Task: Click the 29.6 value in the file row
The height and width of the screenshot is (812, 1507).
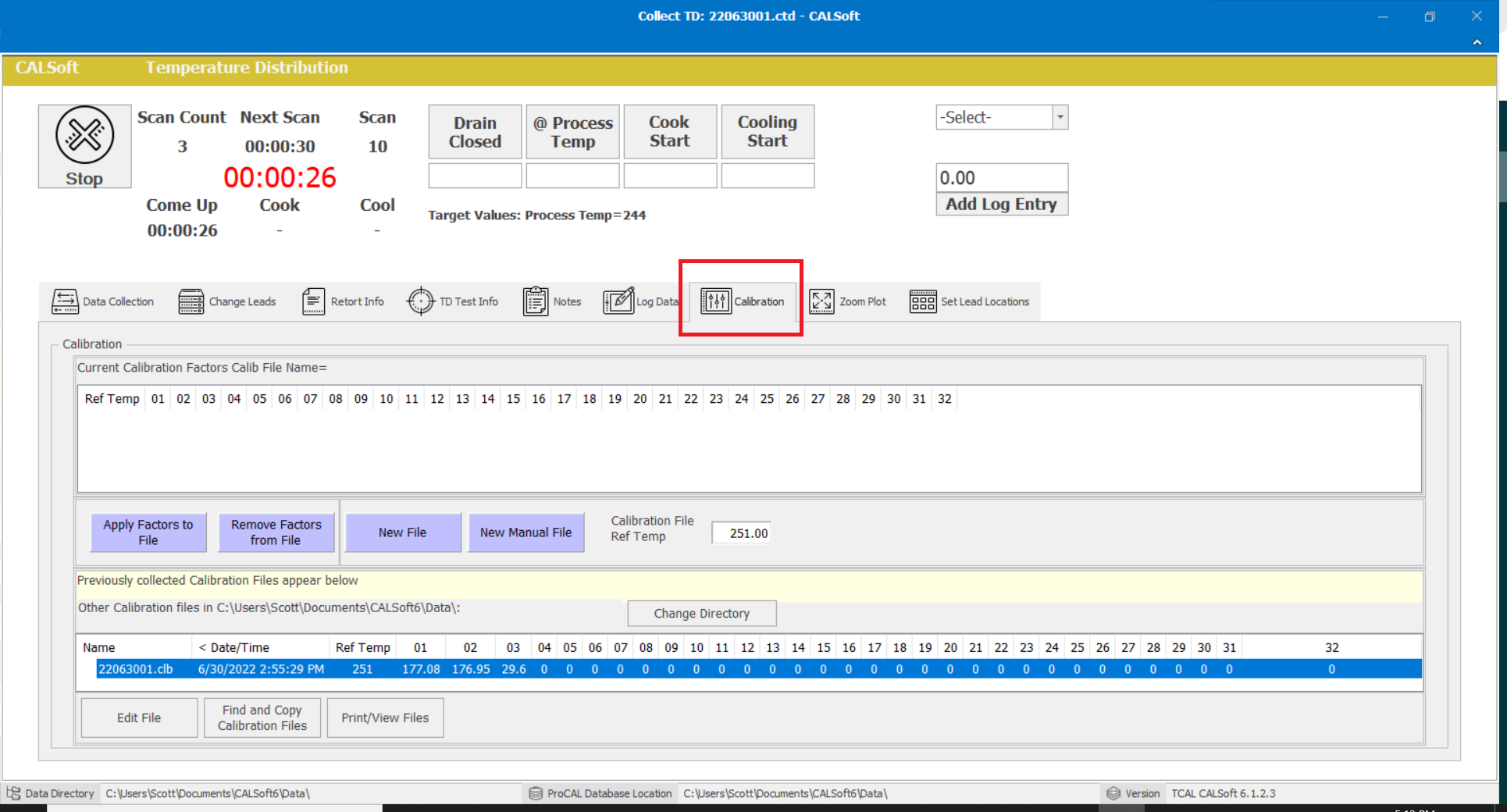Action: [x=514, y=669]
